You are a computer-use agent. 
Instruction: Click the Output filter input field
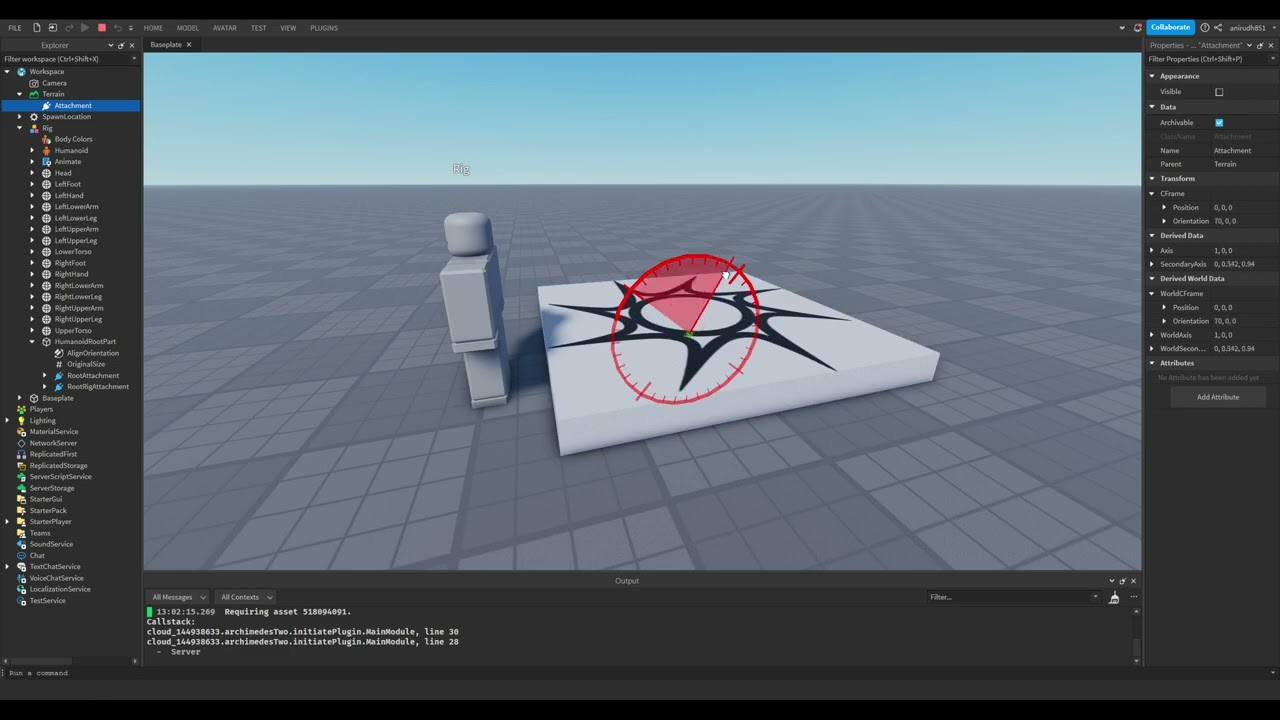pos(1010,597)
